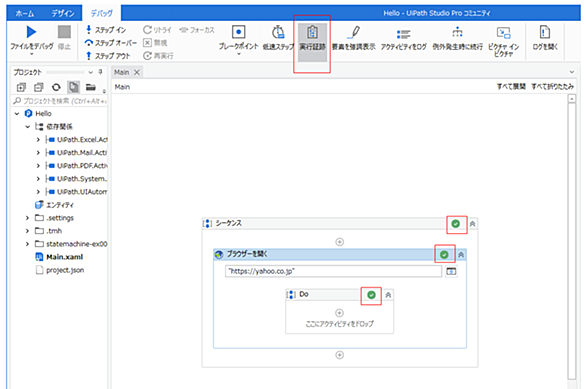Image resolution: width=586 pixels, height=389 pixels.
Task: Switch to the ホーム tab
Action: [25, 13]
